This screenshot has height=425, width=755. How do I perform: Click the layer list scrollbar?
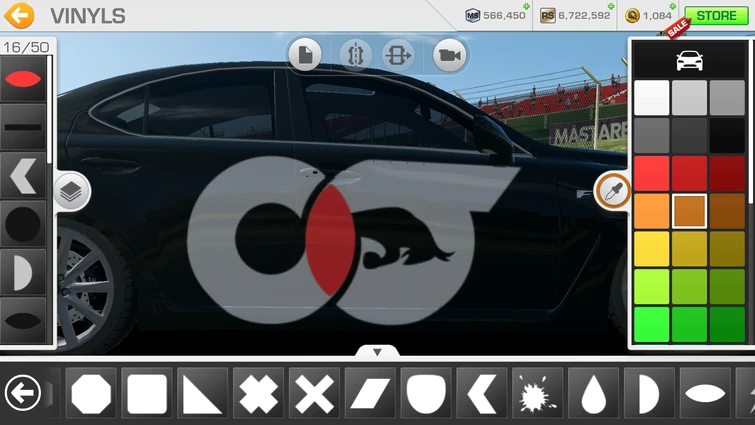[50, 109]
